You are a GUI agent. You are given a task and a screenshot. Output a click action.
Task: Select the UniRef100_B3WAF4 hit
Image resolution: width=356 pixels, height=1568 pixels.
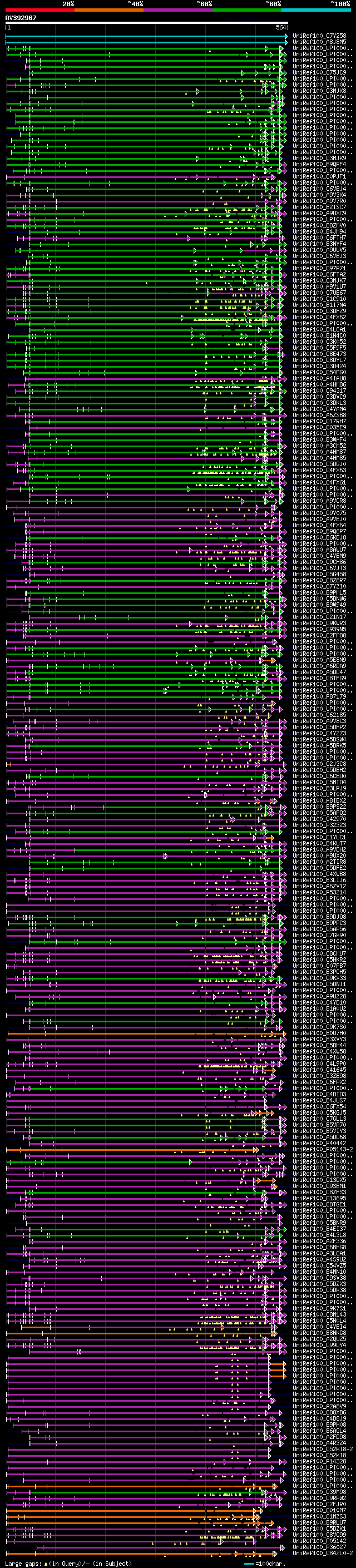click(x=319, y=439)
